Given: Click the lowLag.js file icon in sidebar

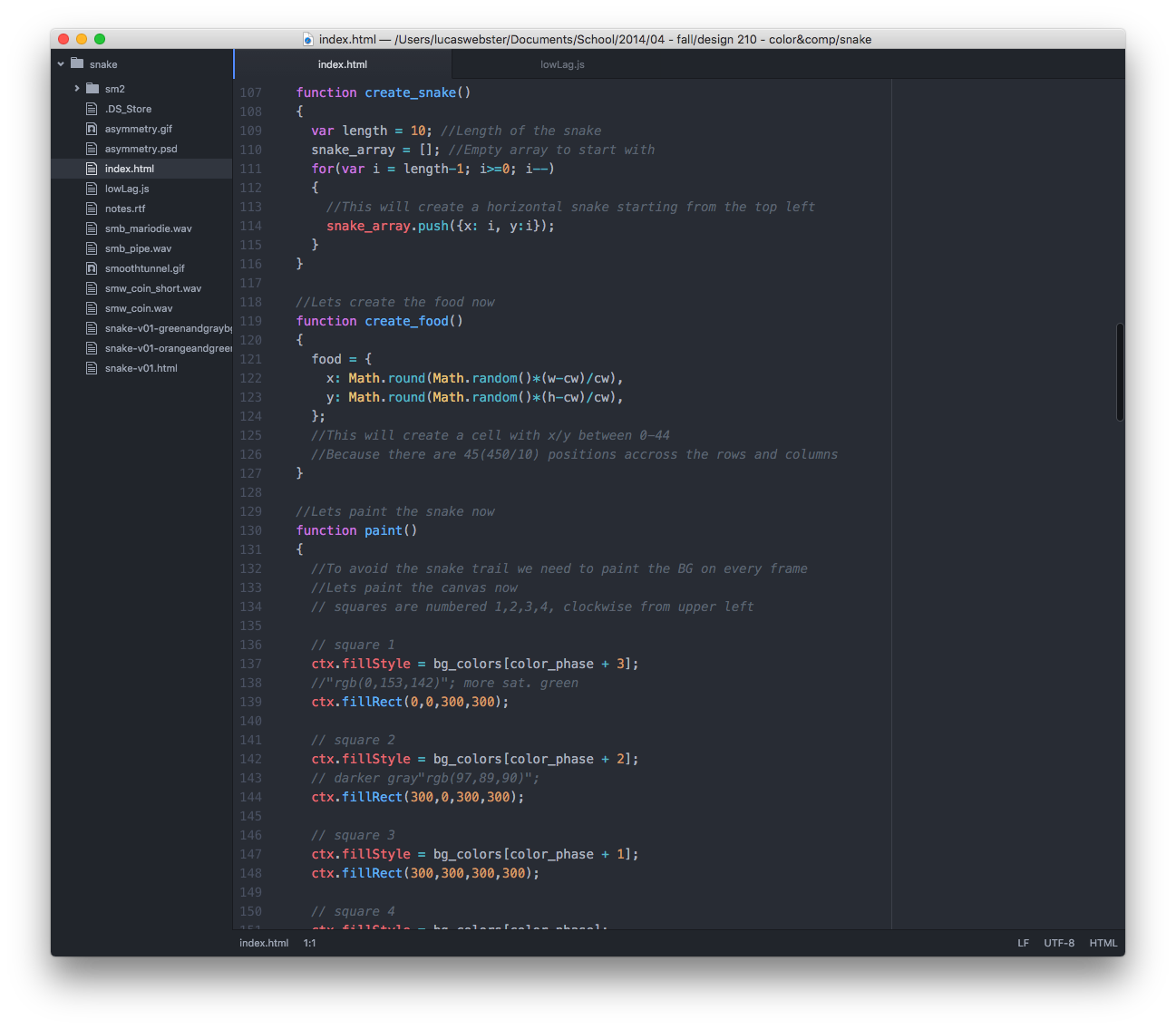Looking at the screenshot, I should click(92, 189).
